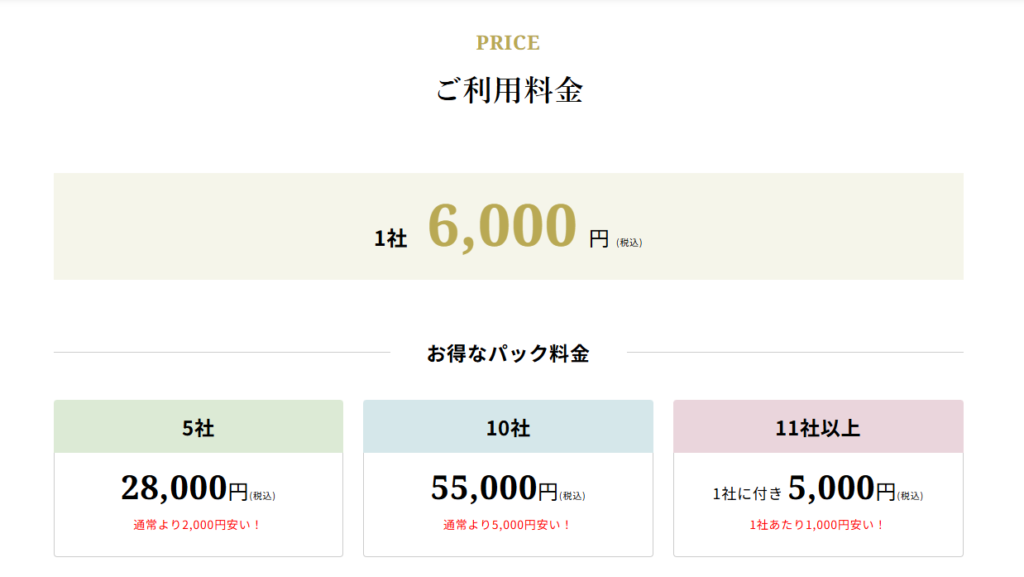Select the green 5社 pack header
Image resolution: width=1024 pixels, height=577 pixels.
(x=198, y=428)
